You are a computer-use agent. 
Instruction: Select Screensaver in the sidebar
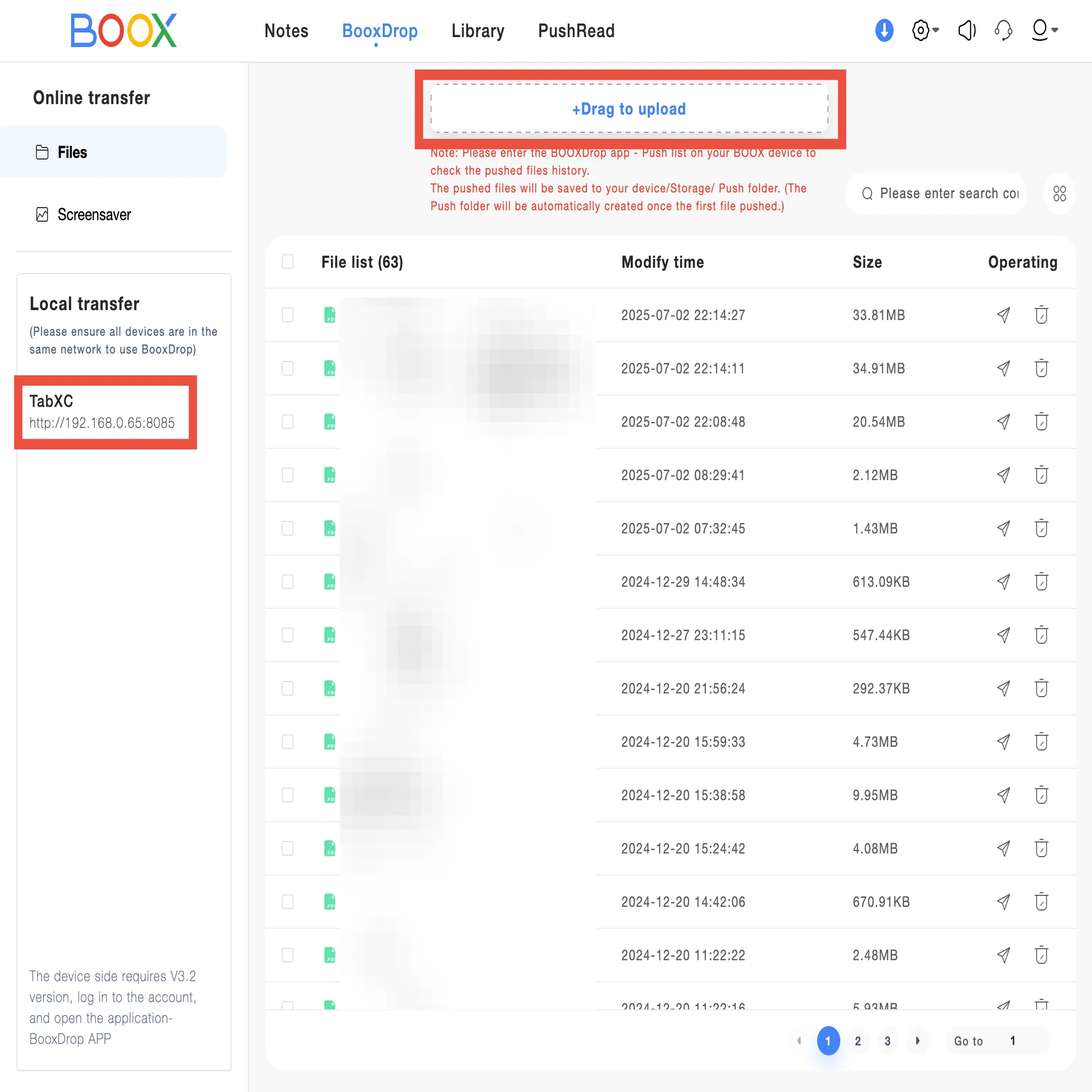(x=83, y=215)
